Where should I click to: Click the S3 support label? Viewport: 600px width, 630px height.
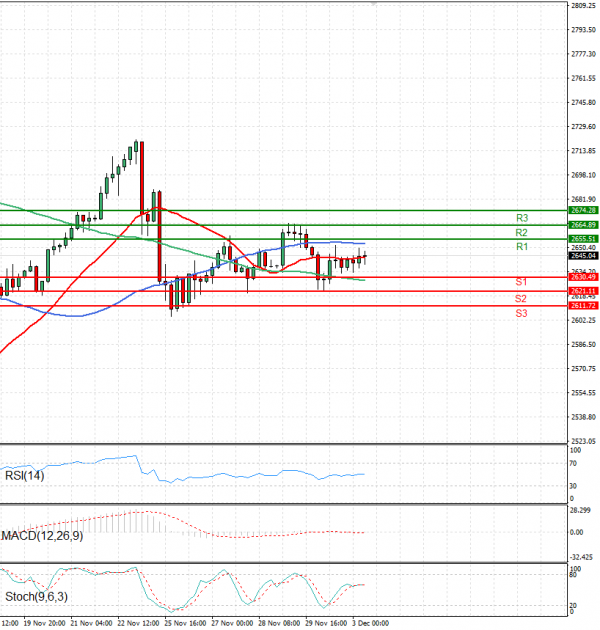tap(521, 313)
